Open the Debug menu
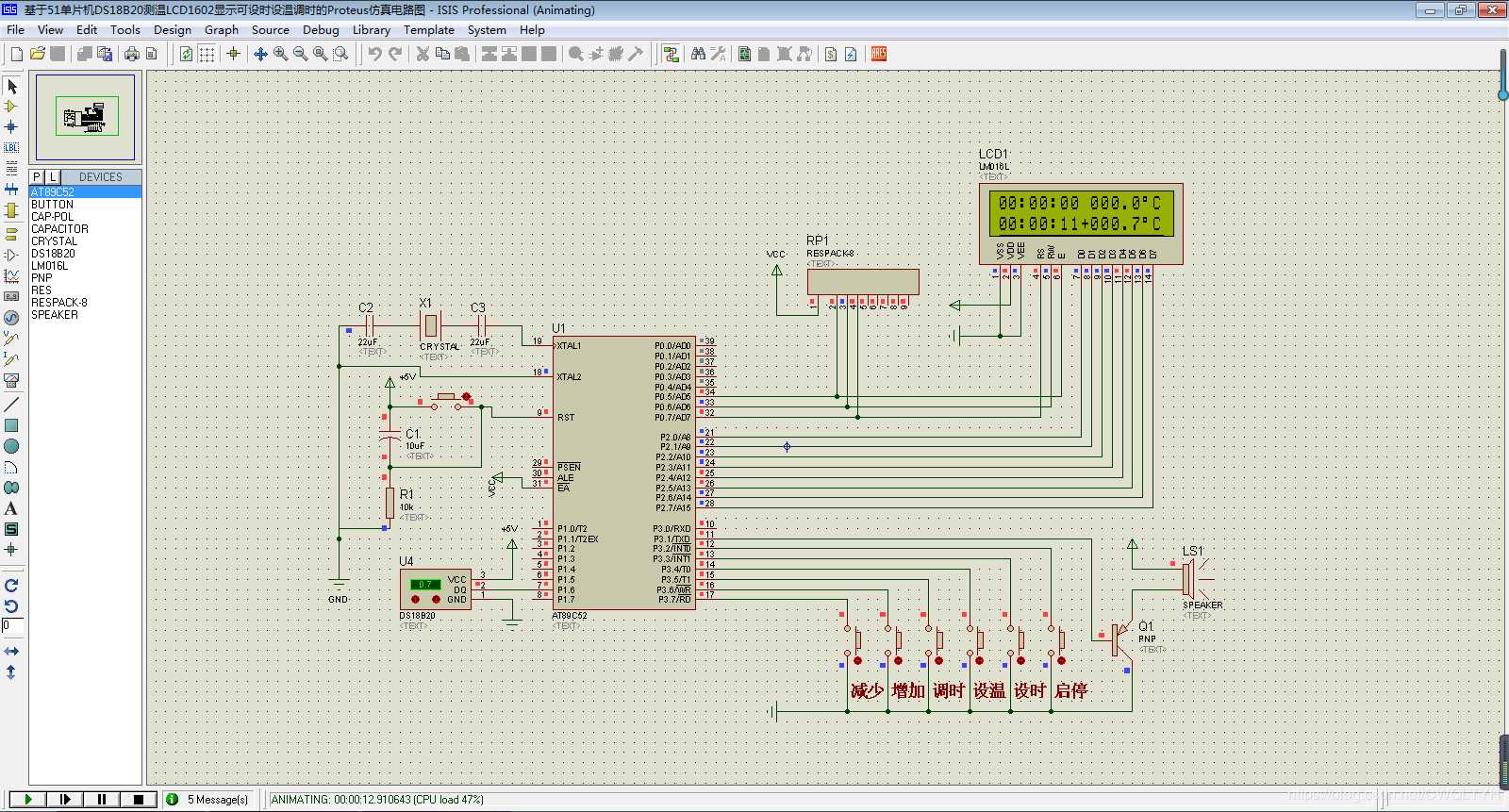1509x812 pixels. [321, 29]
